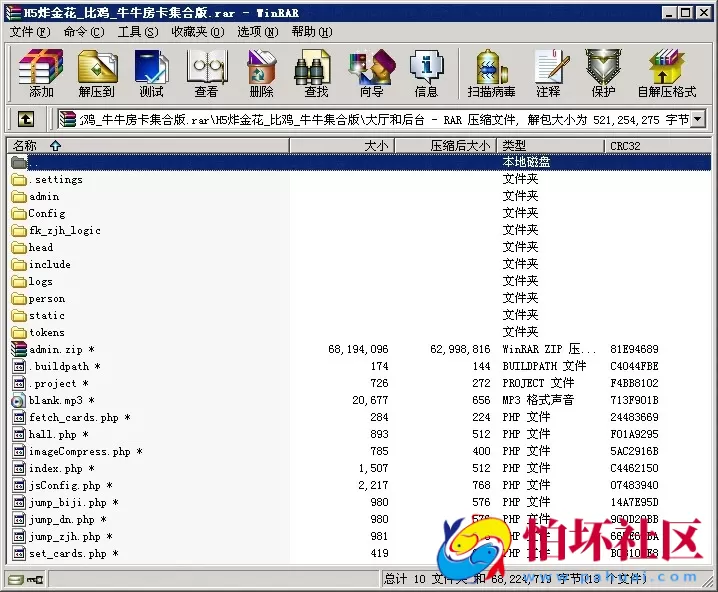Go up one folder level button
Image resolution: width=718 pixels, height=592 pixels.
(26, 120)
